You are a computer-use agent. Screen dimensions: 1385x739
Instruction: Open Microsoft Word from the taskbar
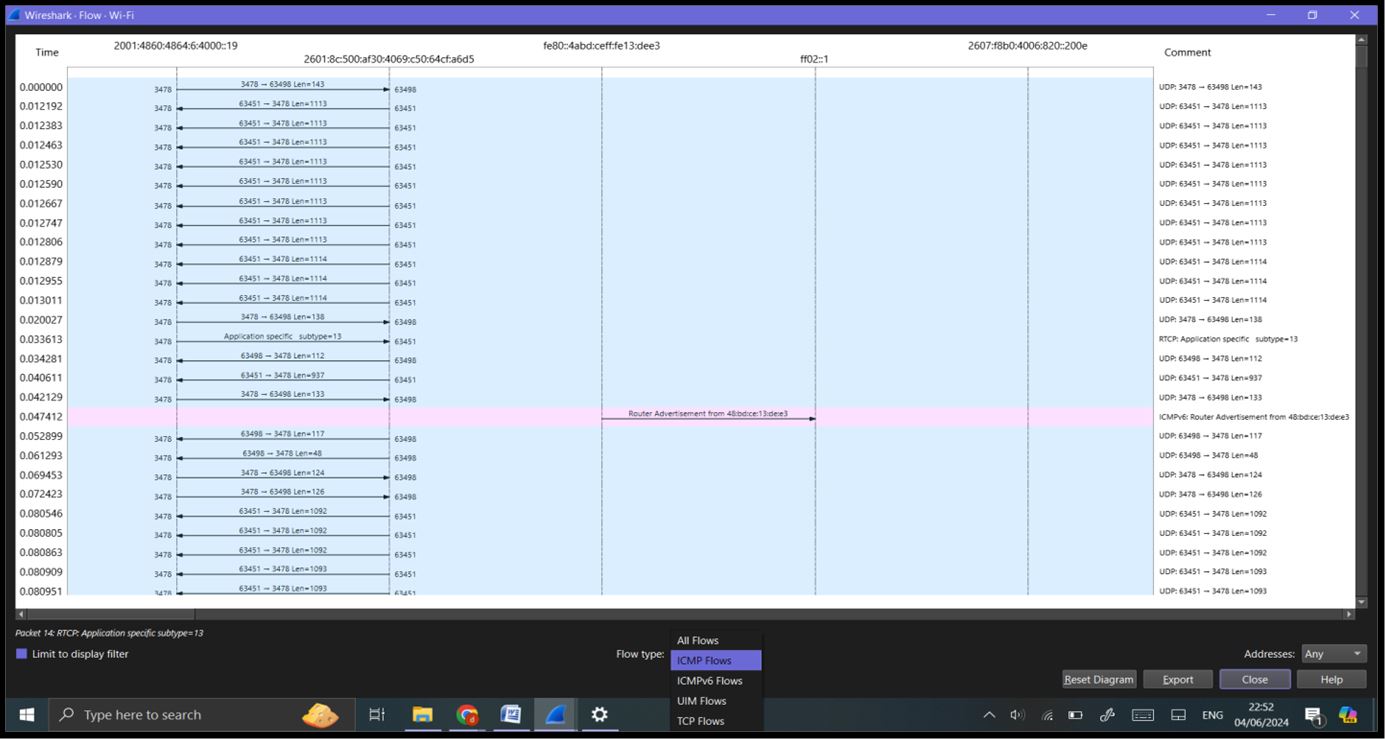click(510, 714)
